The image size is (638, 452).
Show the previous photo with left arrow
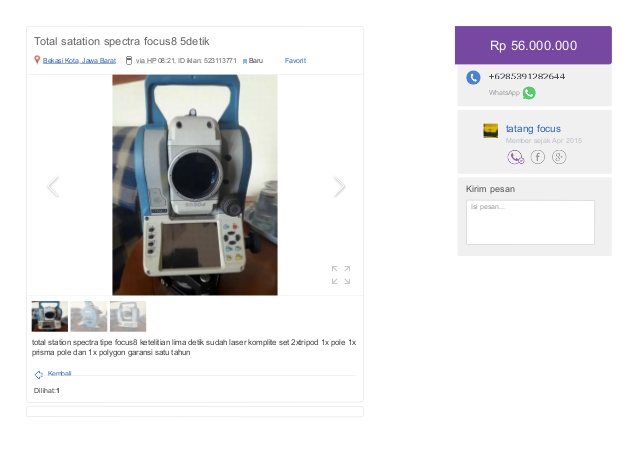[x=53, y=187]
